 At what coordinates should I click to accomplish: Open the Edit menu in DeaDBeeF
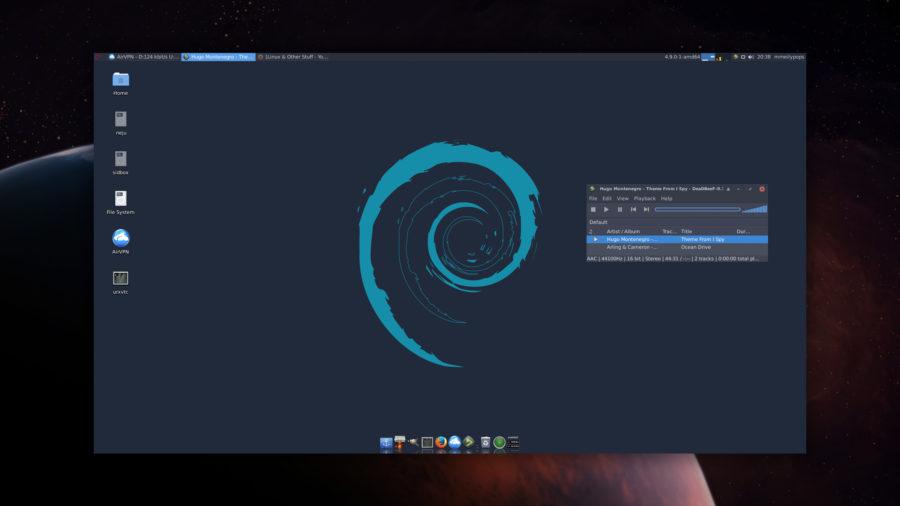click(607, 198)
